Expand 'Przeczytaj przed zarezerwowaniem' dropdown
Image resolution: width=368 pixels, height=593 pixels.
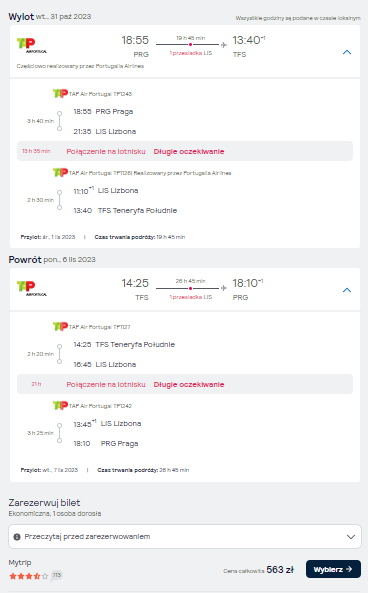pos(185,536)
